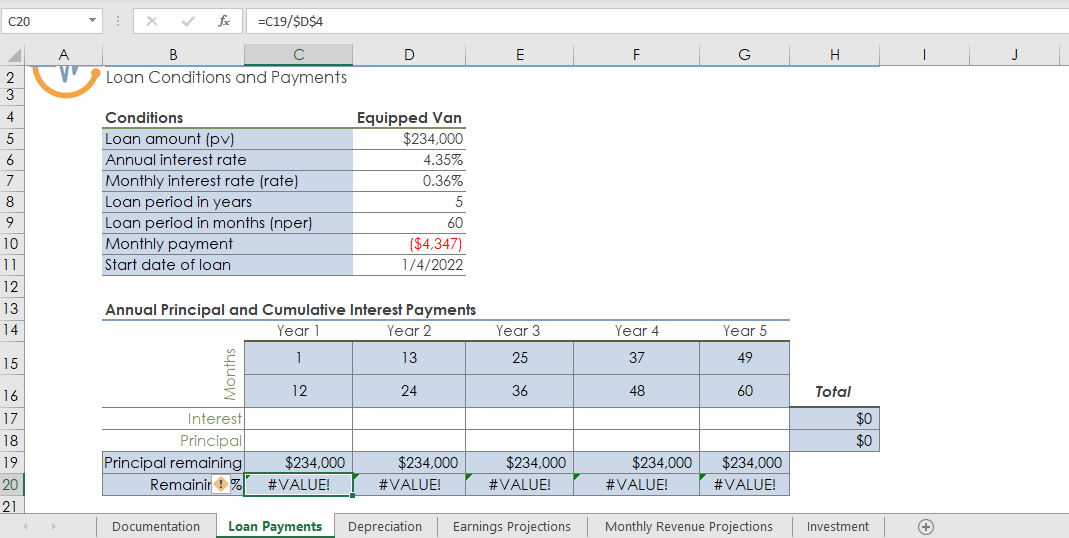This screenshot has width=1069, height=538.
Task: Click the #VALUE! cell under Year 5
Action: (x=744, y=485)
